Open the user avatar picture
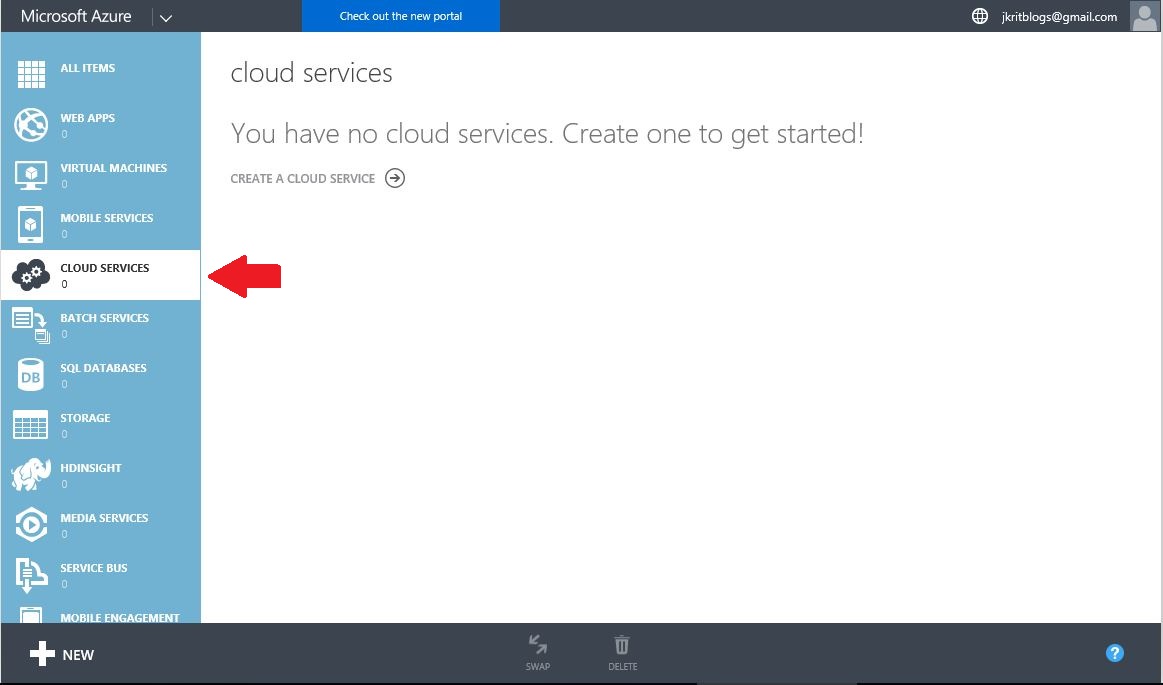The height and width of the screenshot is (685, 1163). [1144, 16]
